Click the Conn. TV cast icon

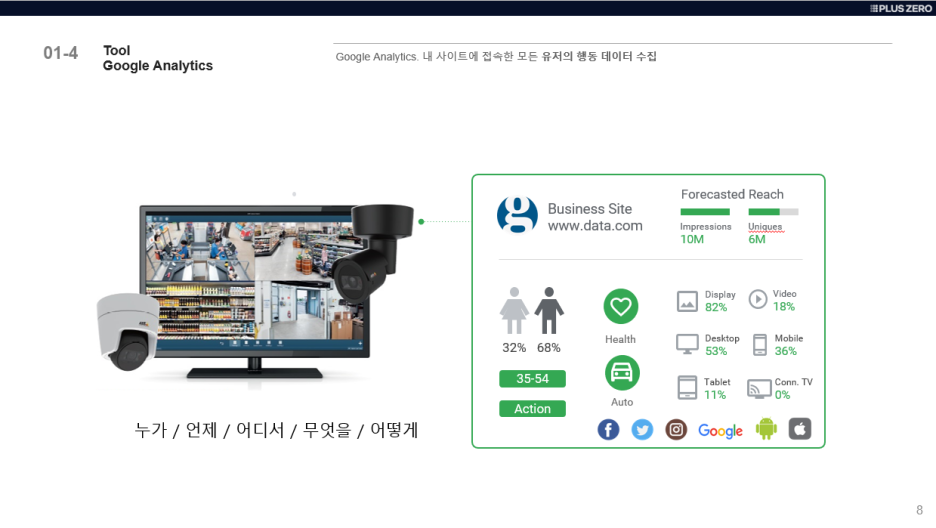[759, 389]
